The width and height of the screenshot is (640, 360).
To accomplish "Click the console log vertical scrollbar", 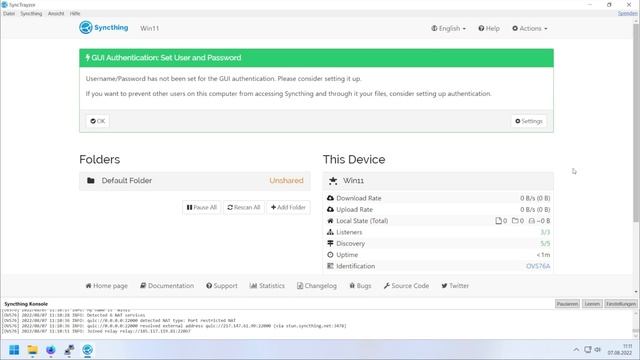I will click(x=636, y=324).
